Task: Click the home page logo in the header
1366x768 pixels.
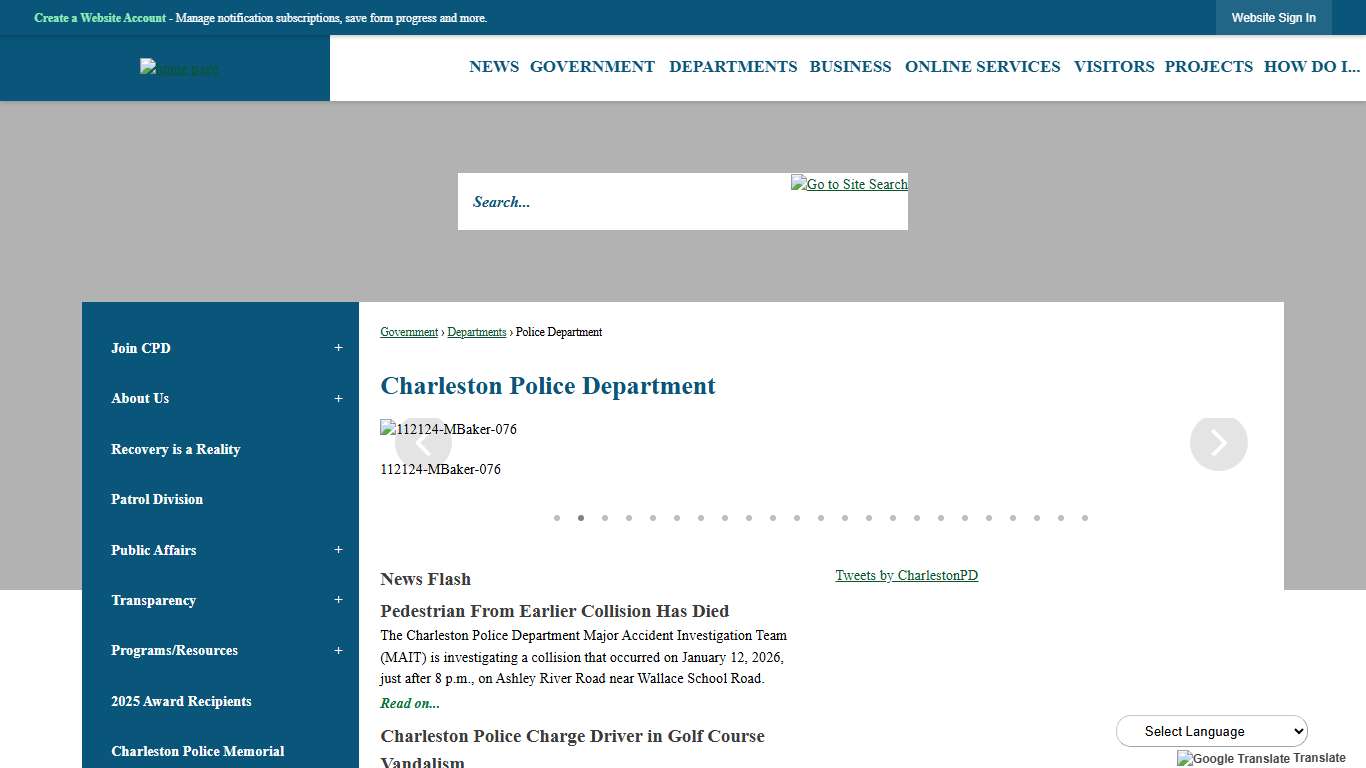Action: click(x=178, y=67)
